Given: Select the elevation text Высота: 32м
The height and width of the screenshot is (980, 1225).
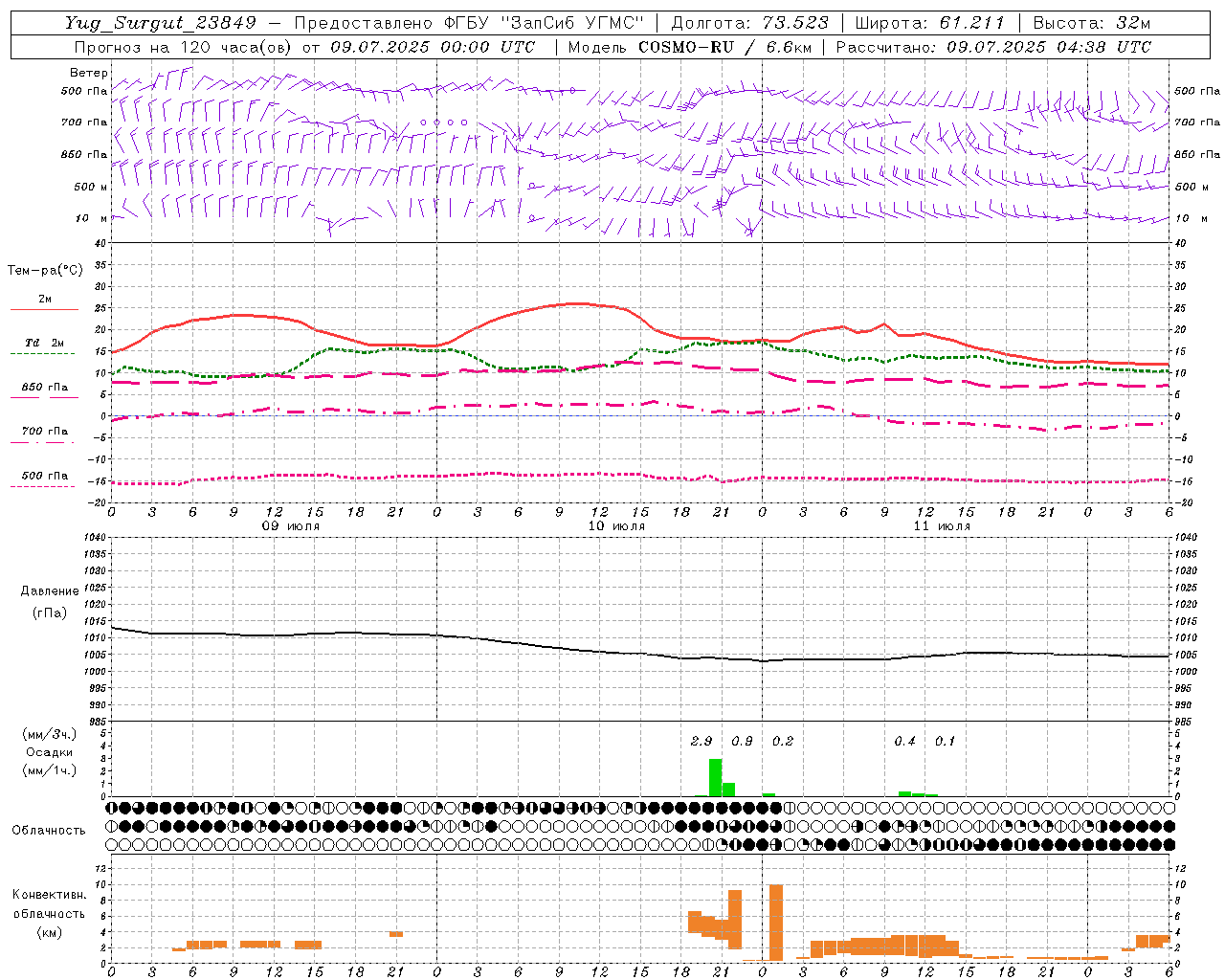Looking at the screenshot, I should tap(1091, 23).
